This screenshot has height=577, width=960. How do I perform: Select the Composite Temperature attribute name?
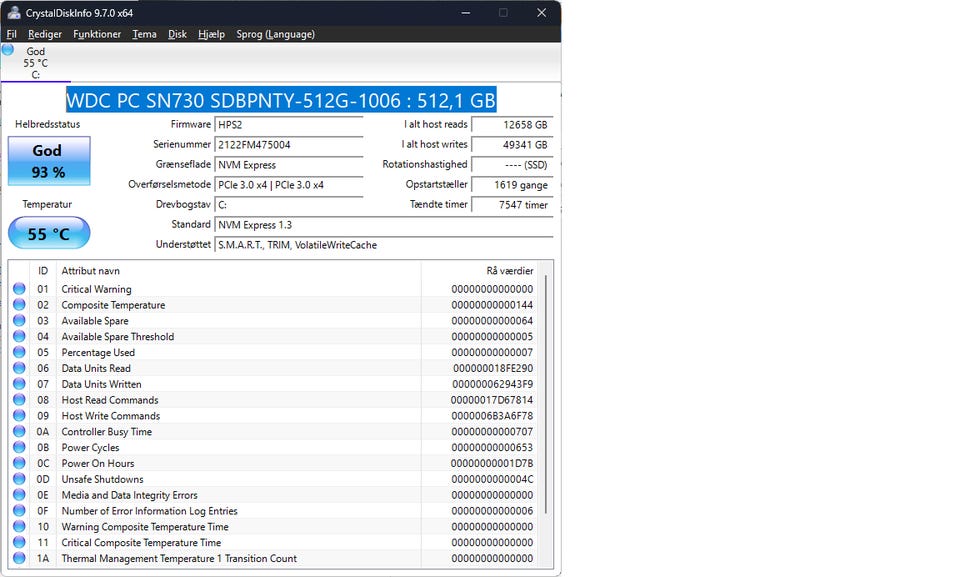click(113, 305)
